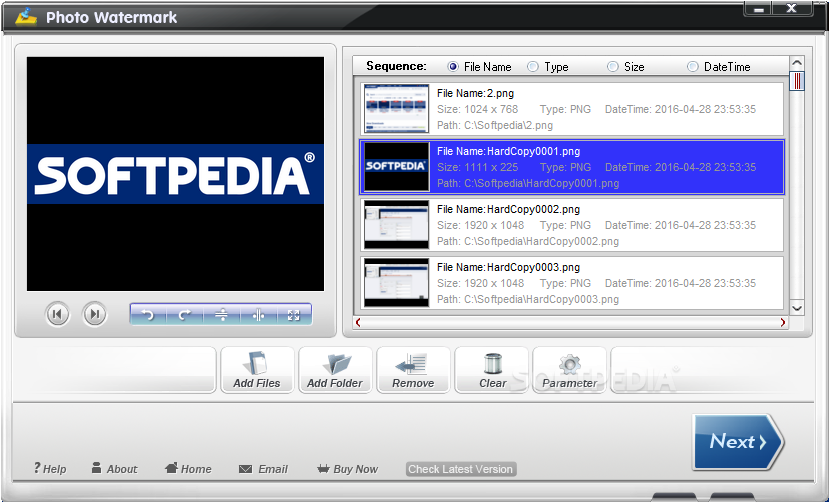829x502 pixels.
Task: Click the text 'File Name:HardCopy0003.png'
Action: (x=509, y=267)
